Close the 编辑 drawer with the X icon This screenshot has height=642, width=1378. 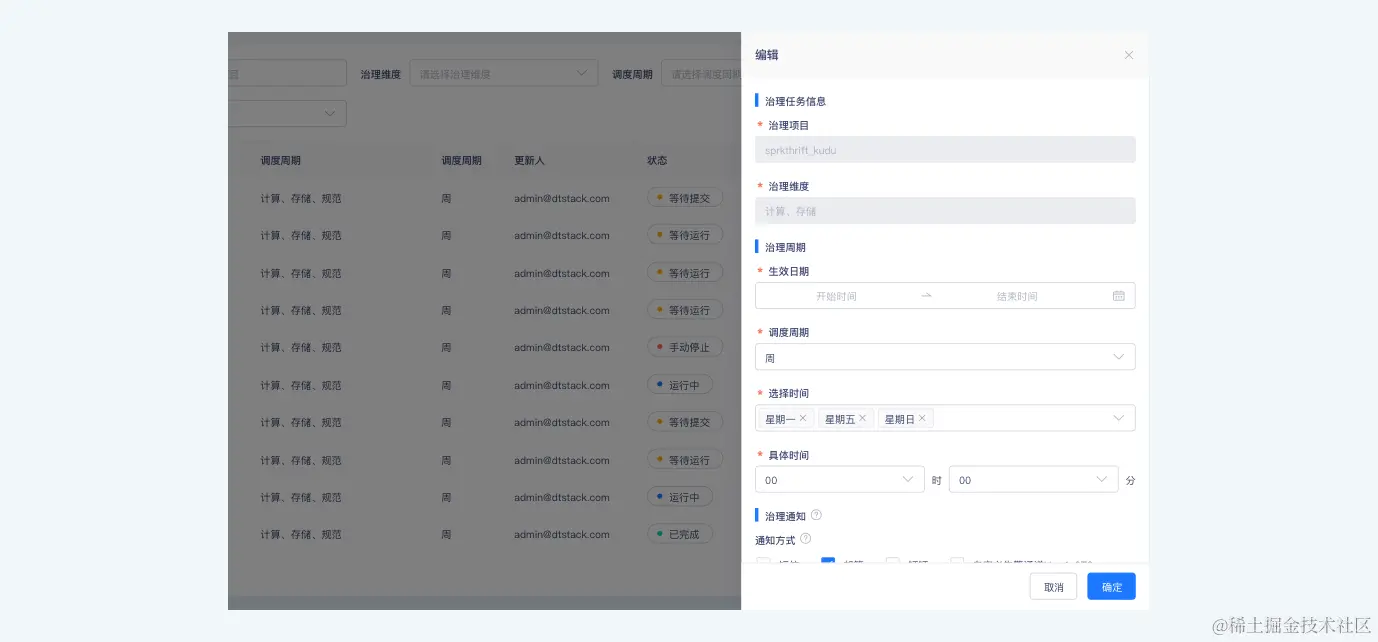click(1128, 55)
